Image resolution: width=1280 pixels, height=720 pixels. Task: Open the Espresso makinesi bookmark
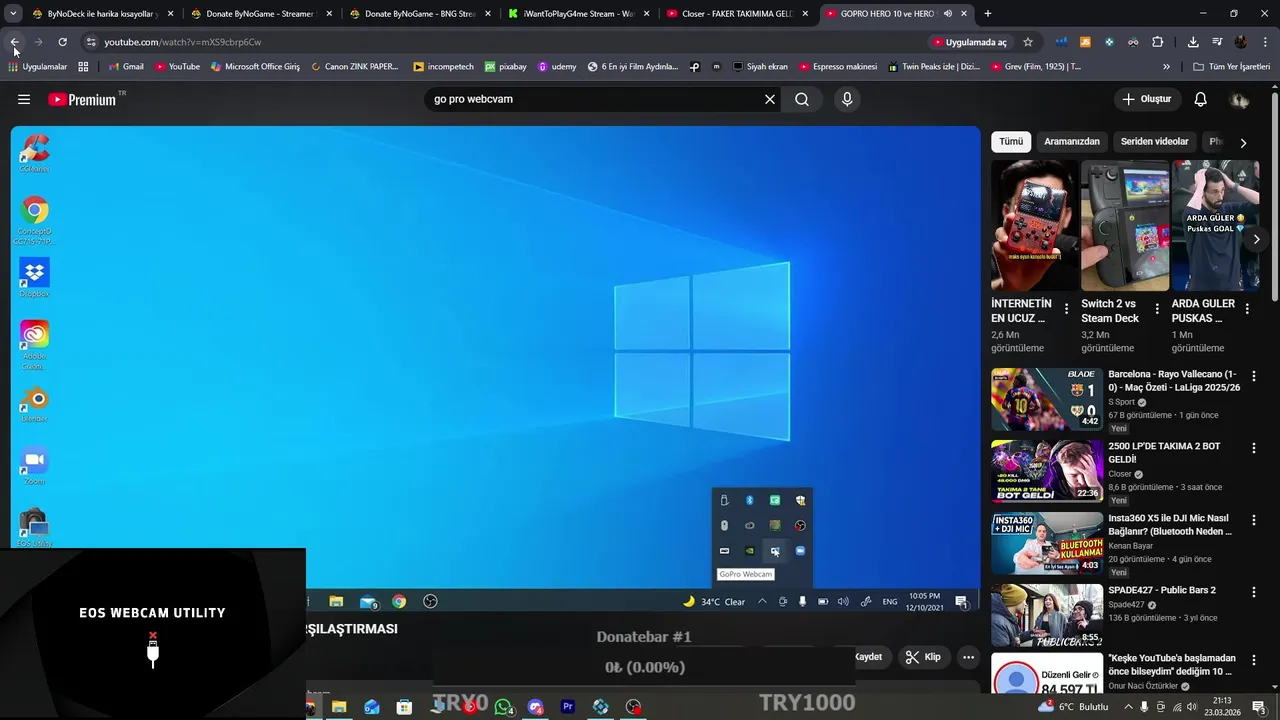[x=838, y=67]
